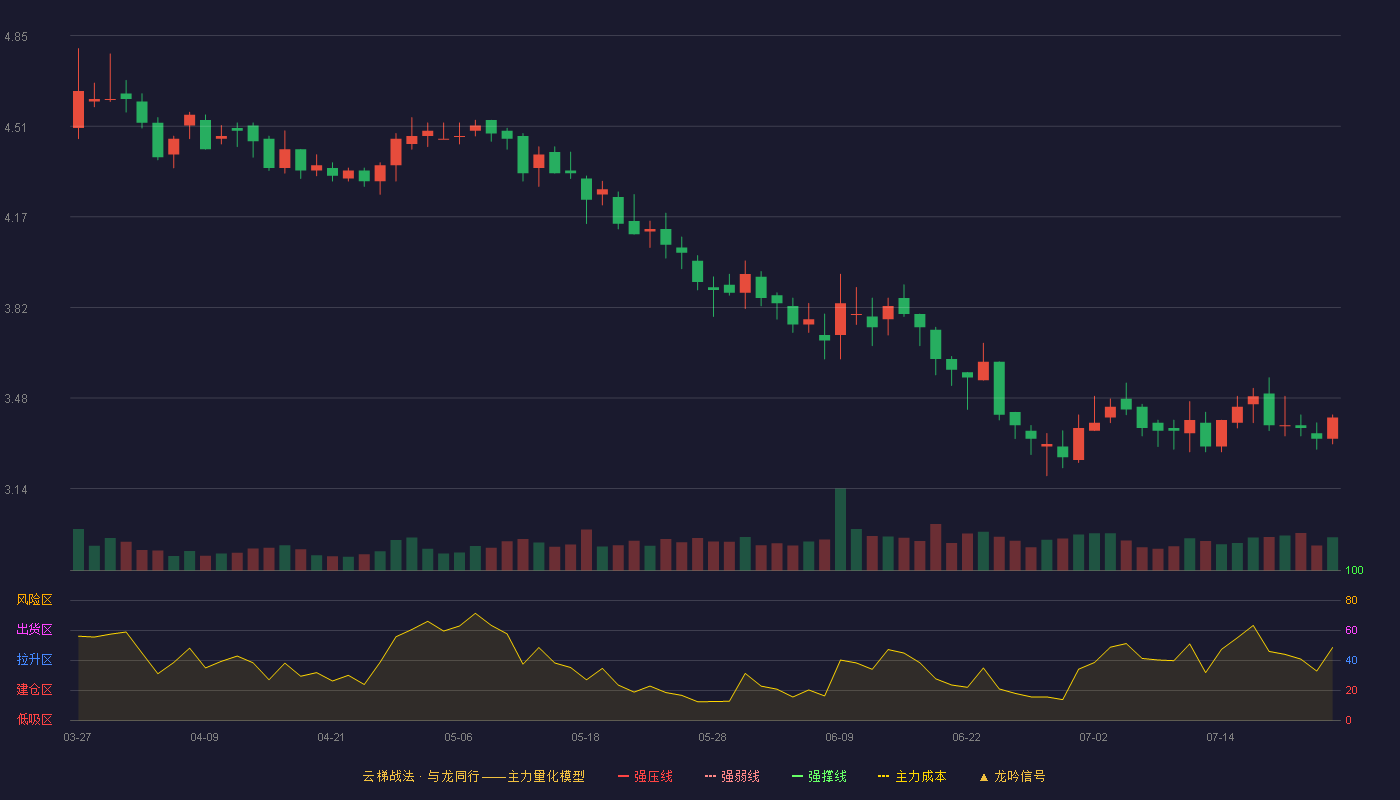
Task: Toggle the 强压线 legend item
Action: [x=645, y=776]
